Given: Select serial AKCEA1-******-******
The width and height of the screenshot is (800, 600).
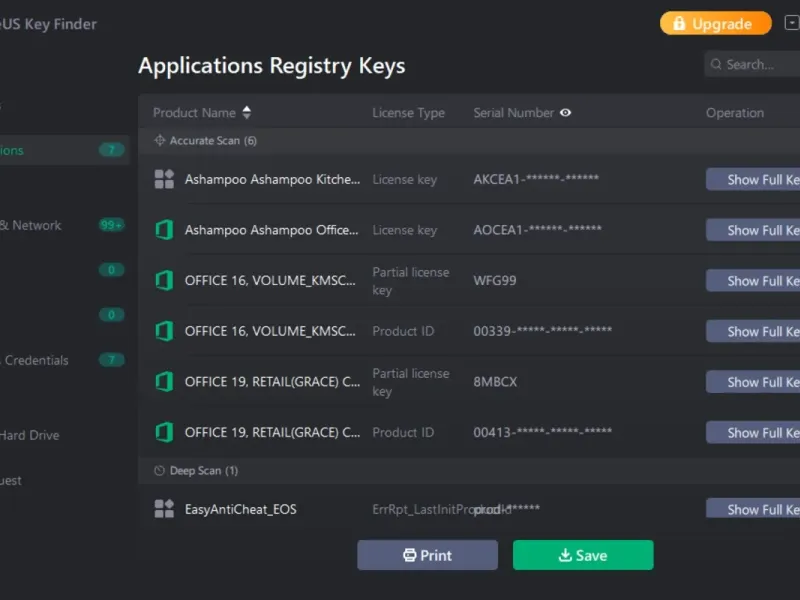Looking at the screenshot, I should point(536,179).
